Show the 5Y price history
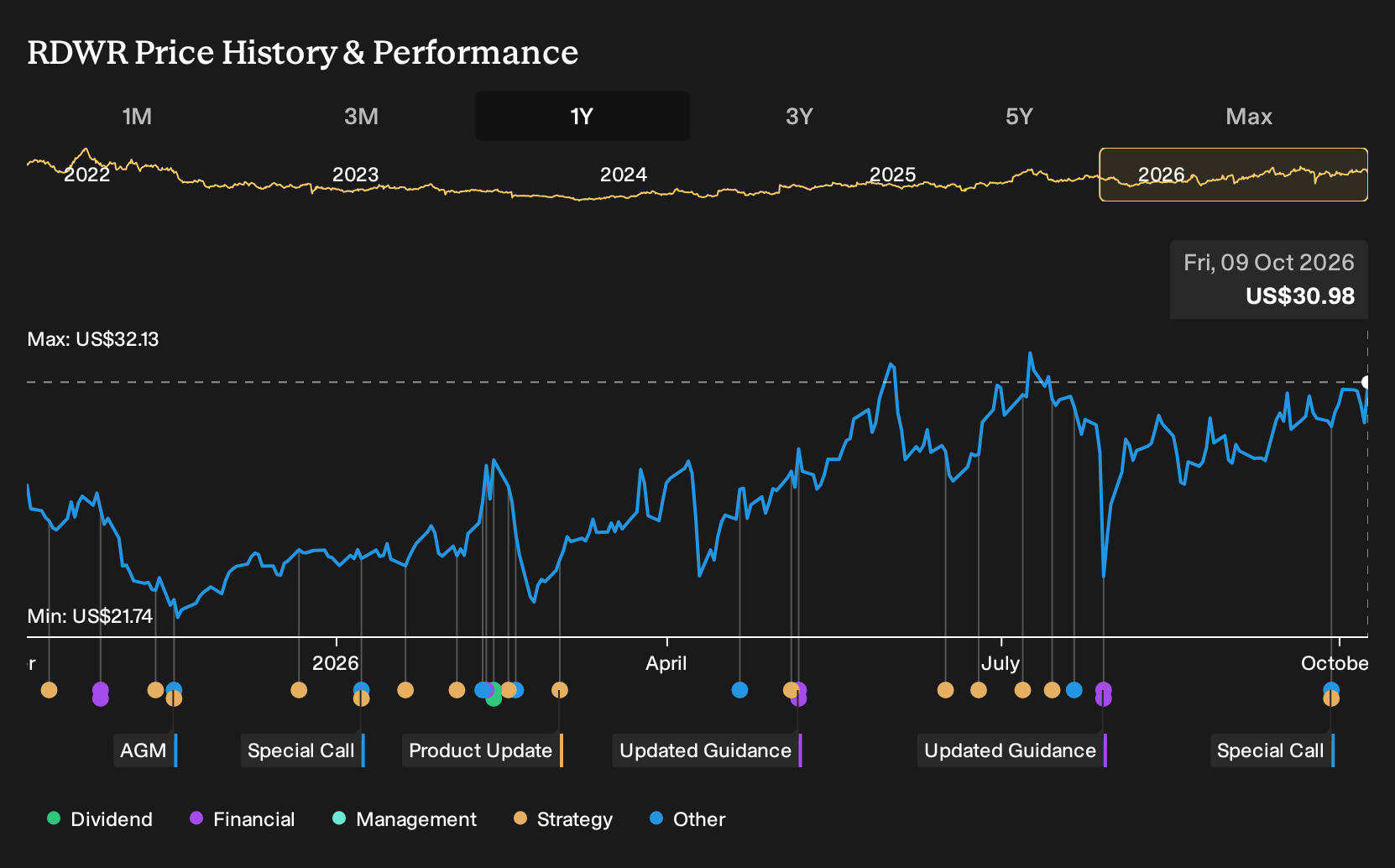 pyautogui.click(x=1019, y=116)
